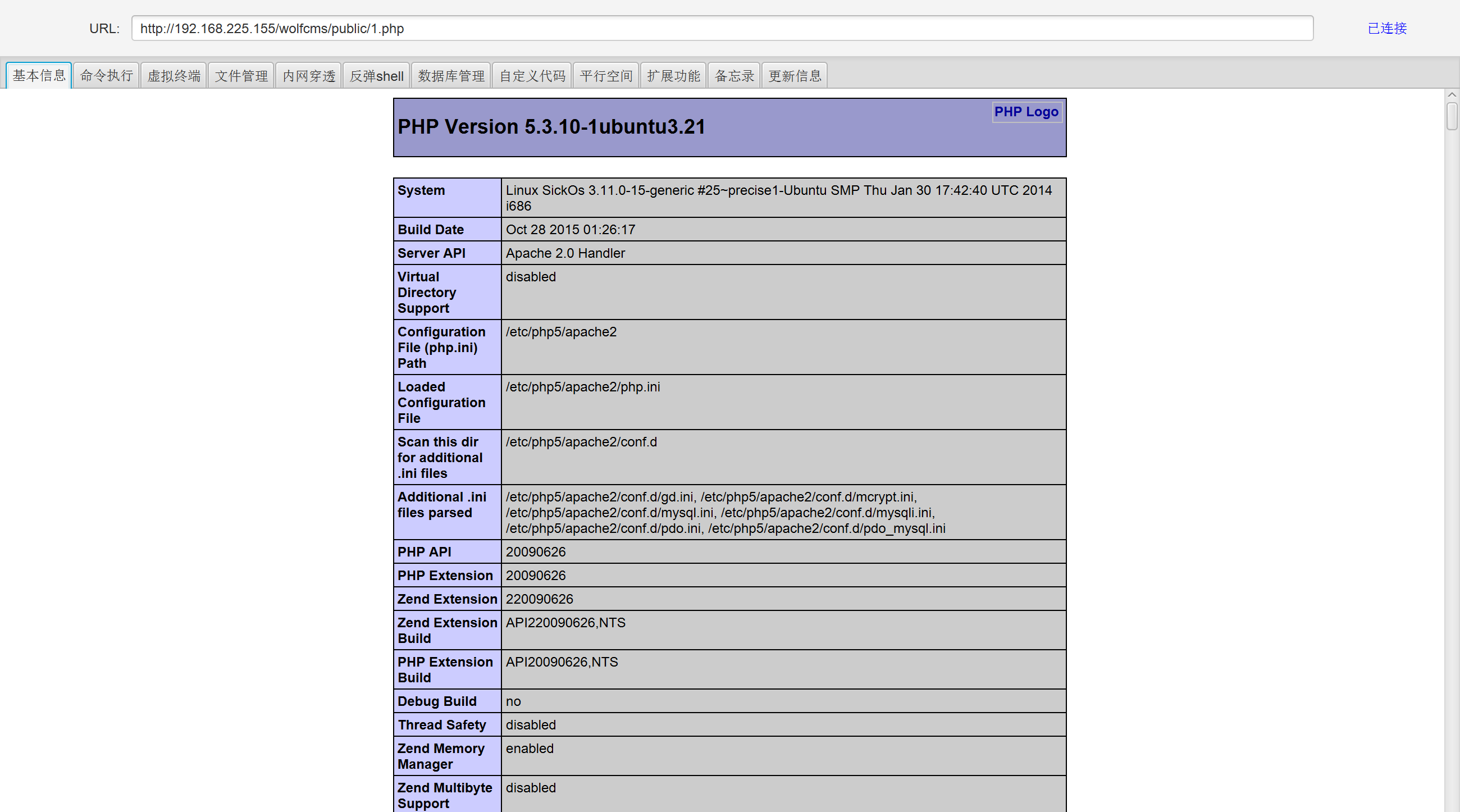Click the URL input field
1460x812 pixels.
pyautogui.click(x=722, y=28)
